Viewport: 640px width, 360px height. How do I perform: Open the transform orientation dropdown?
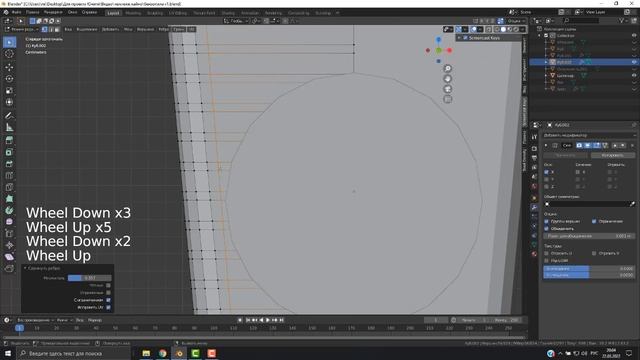[237, 21]
